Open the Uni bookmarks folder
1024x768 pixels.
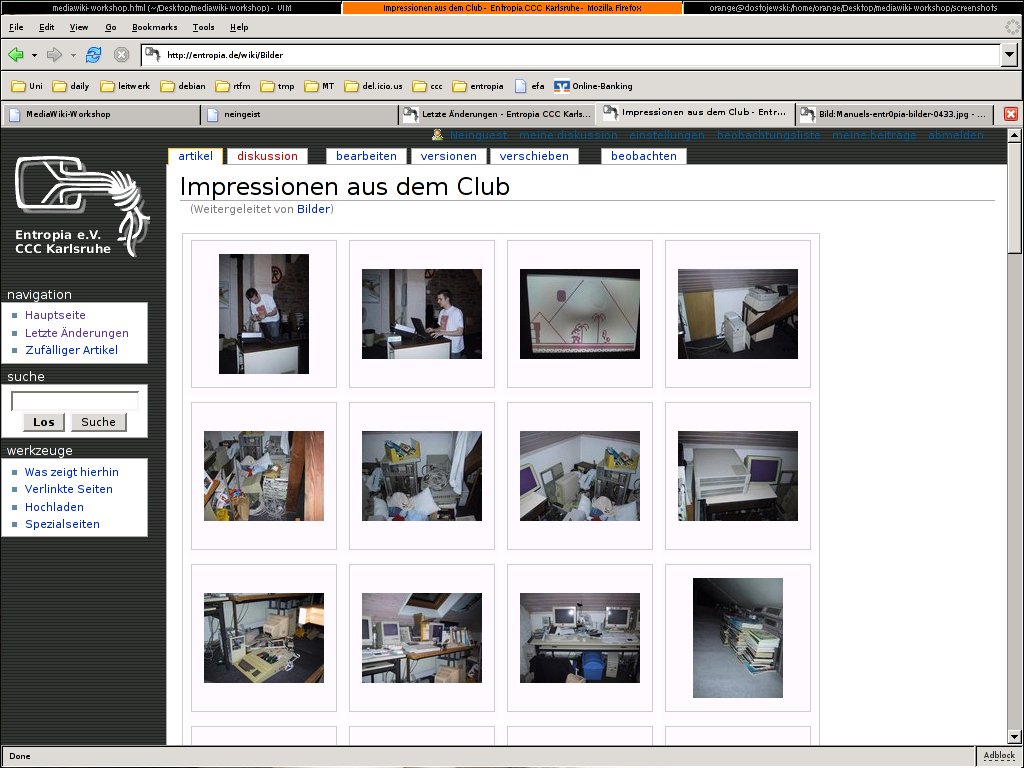click(27, 86)
